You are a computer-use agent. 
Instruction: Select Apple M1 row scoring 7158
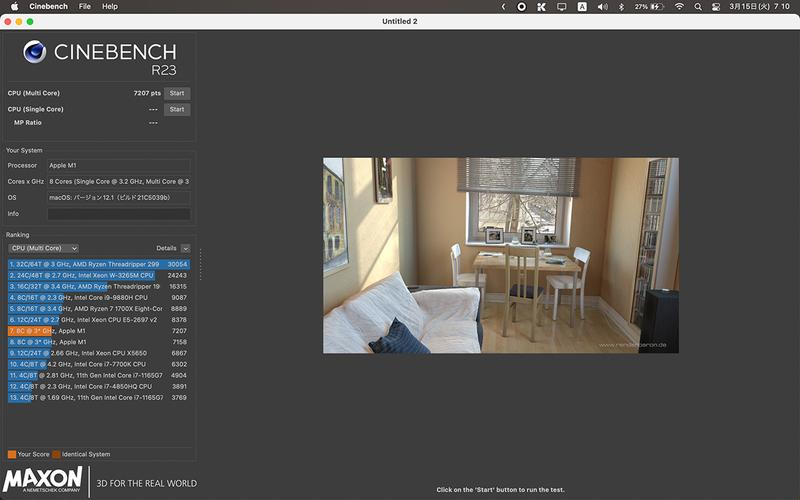(99, 342)
